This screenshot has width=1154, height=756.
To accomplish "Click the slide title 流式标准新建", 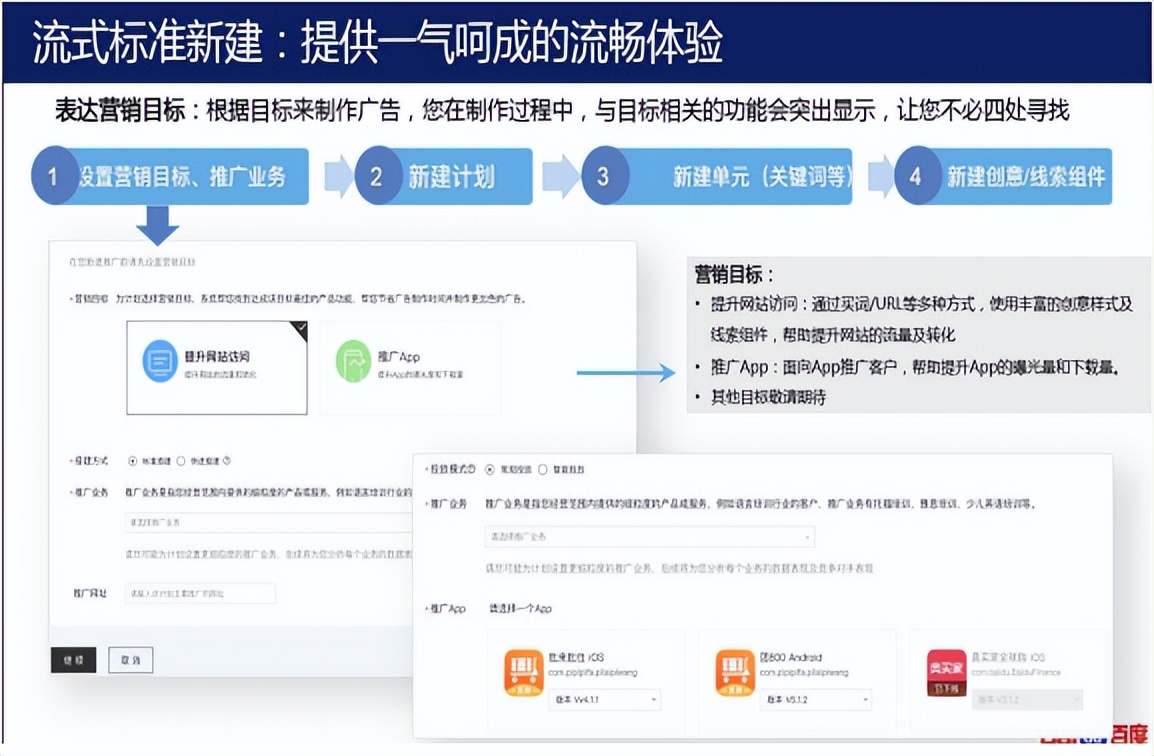I will point(147,42).
